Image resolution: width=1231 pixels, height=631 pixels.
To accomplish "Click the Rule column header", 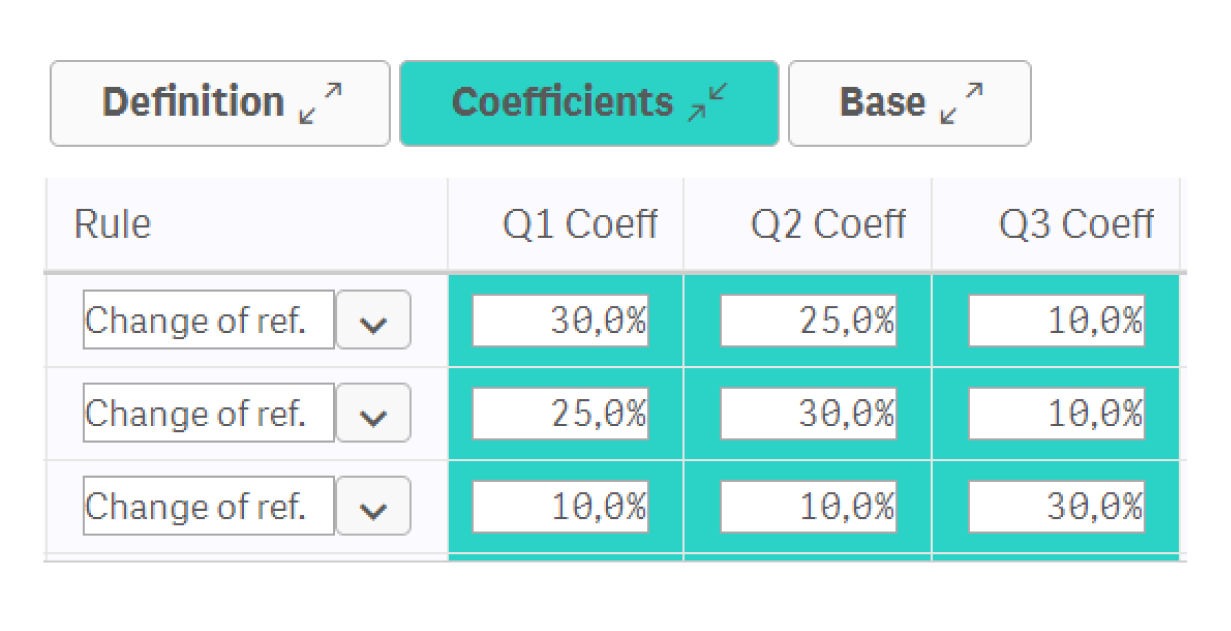I will 112,225.
